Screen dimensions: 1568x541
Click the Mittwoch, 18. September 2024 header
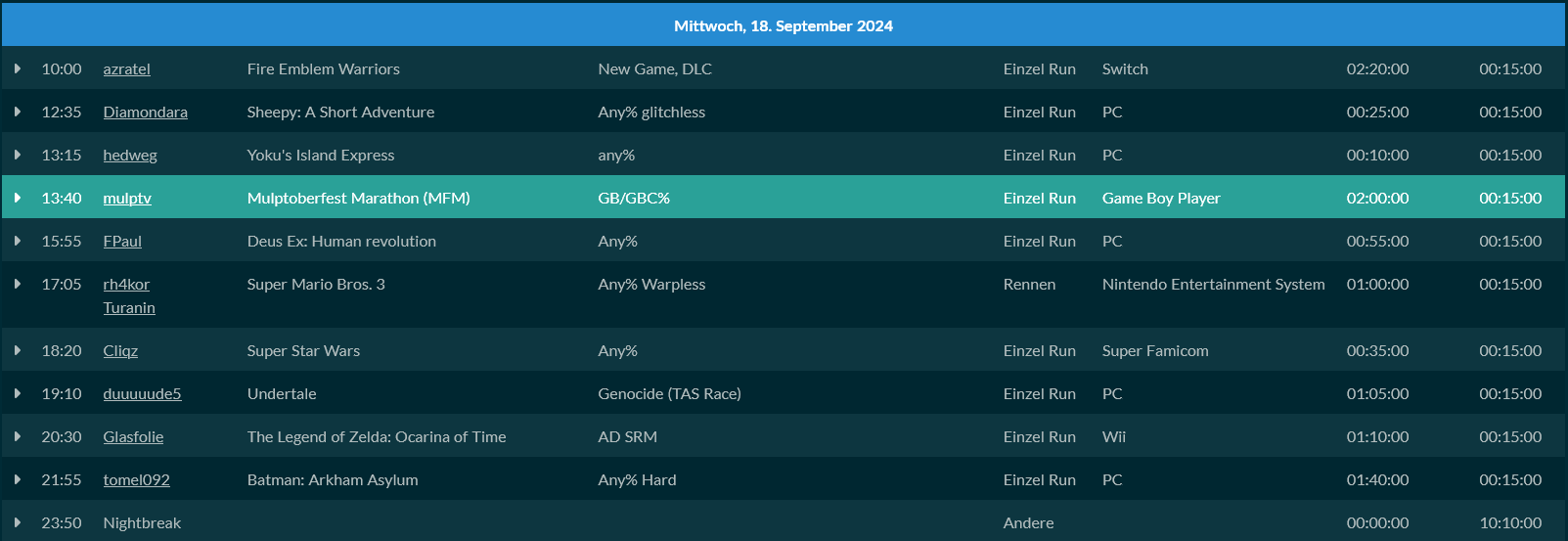click(784, 26)
